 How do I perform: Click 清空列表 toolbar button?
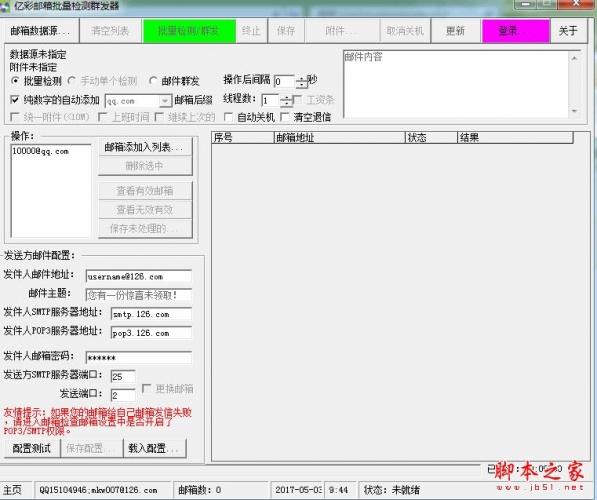110,31
